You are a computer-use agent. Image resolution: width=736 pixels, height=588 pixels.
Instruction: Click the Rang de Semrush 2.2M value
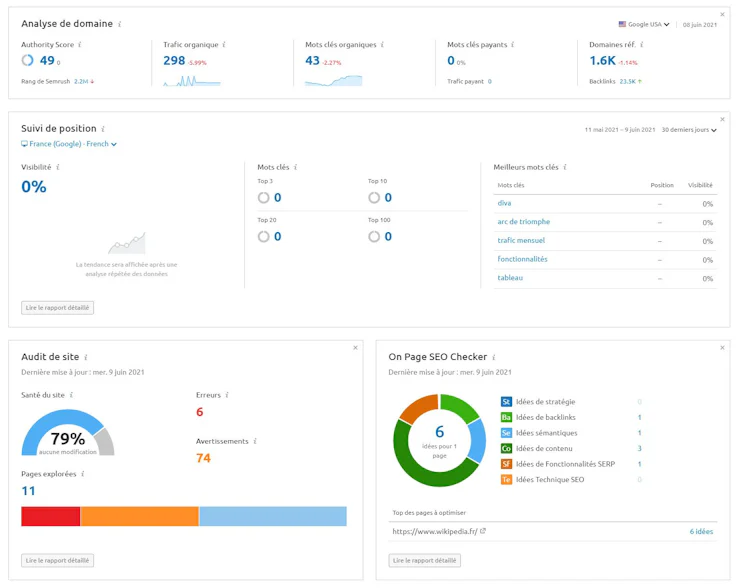click(81, 82)
